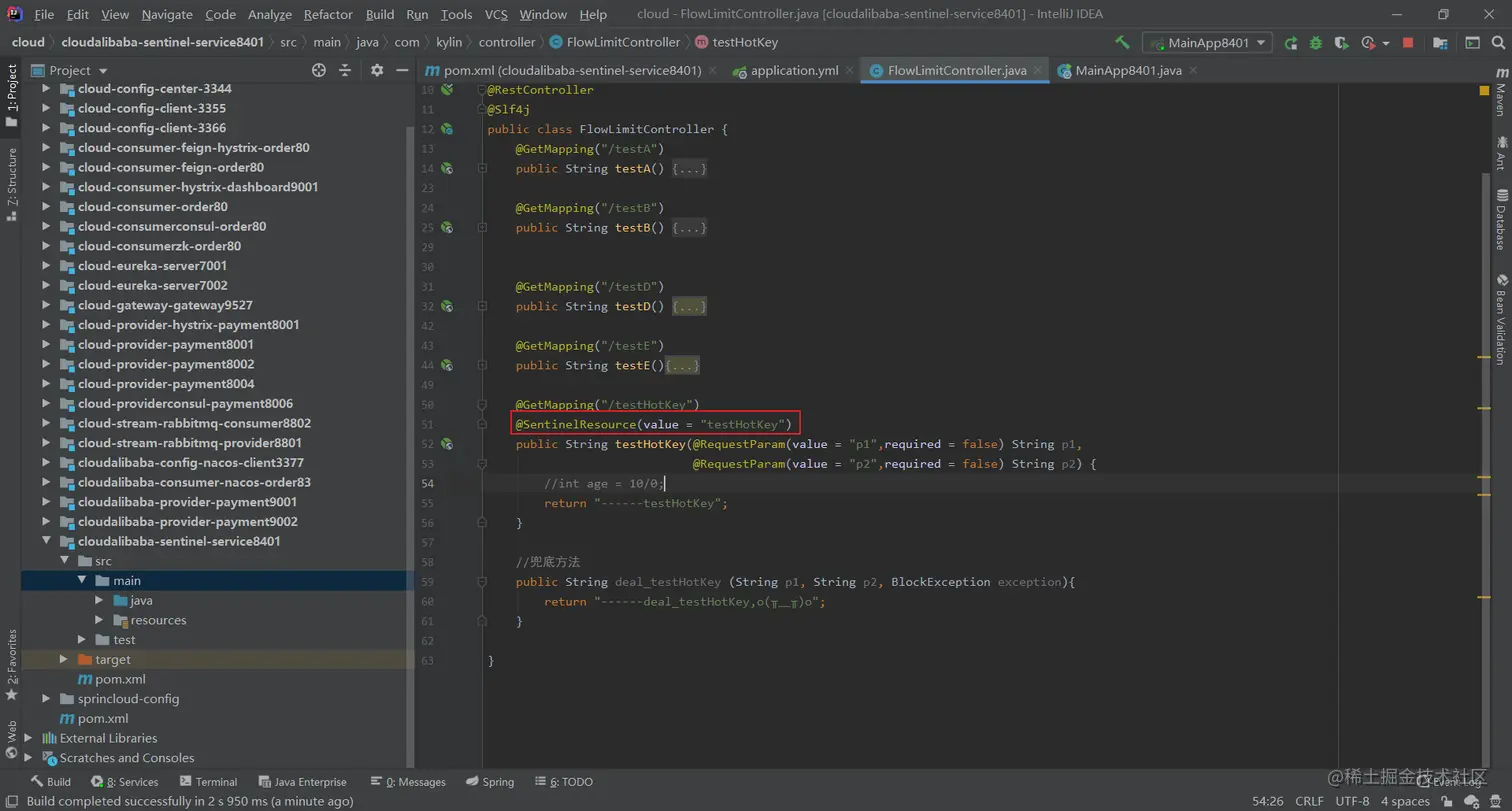Open MainApp8401 run configuration dropdown
The image size is (1512, 811).
1207,43
